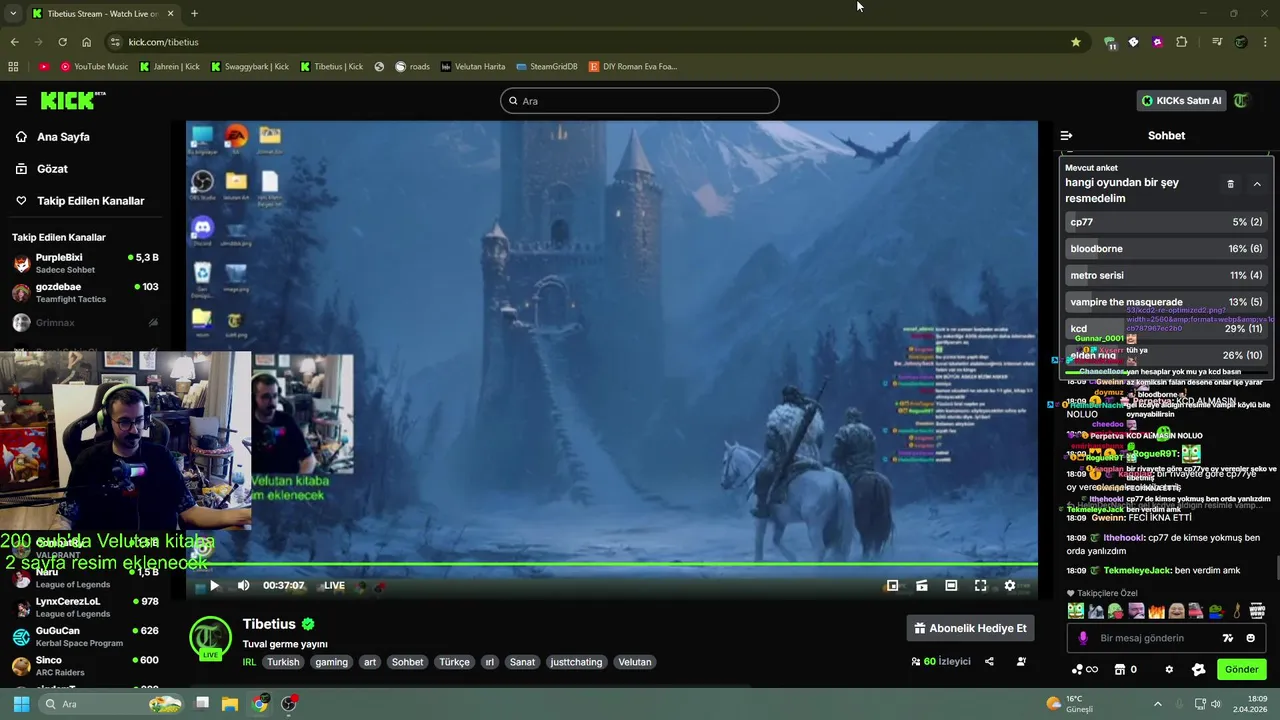Click the purple microphone icon in chat

1083,638
